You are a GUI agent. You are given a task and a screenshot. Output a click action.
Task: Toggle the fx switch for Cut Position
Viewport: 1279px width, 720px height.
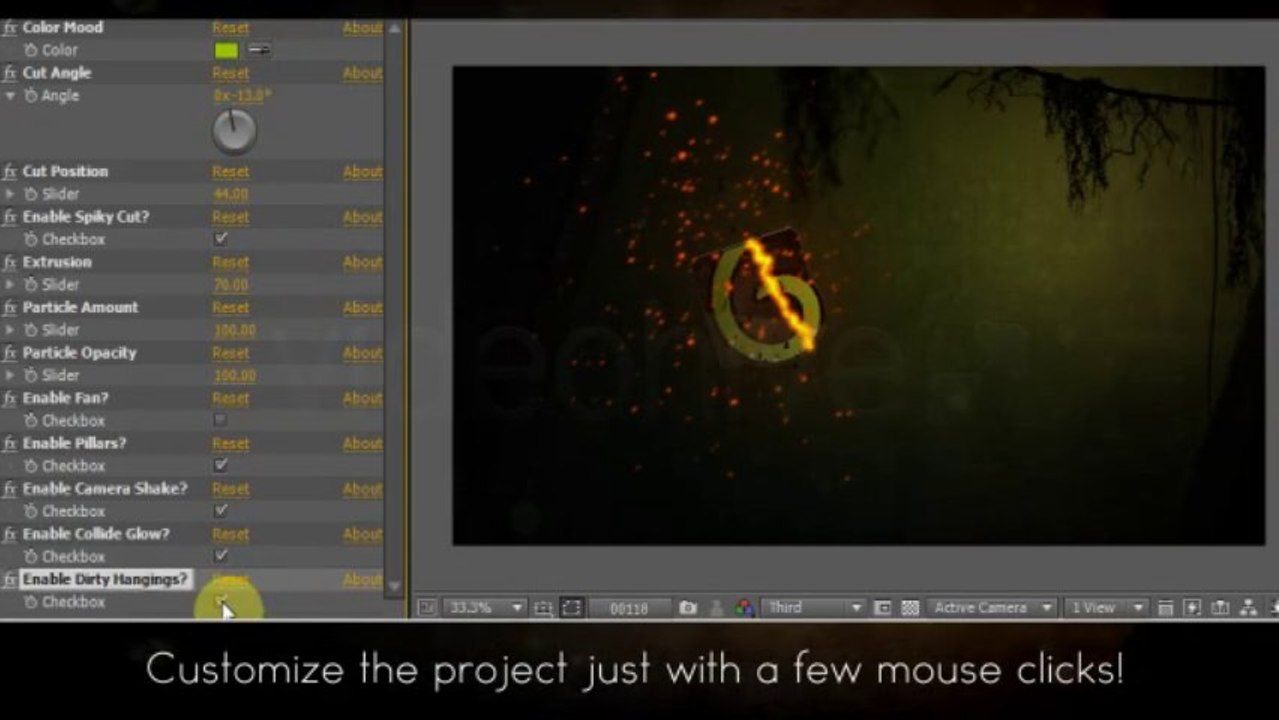coord(10,172)
